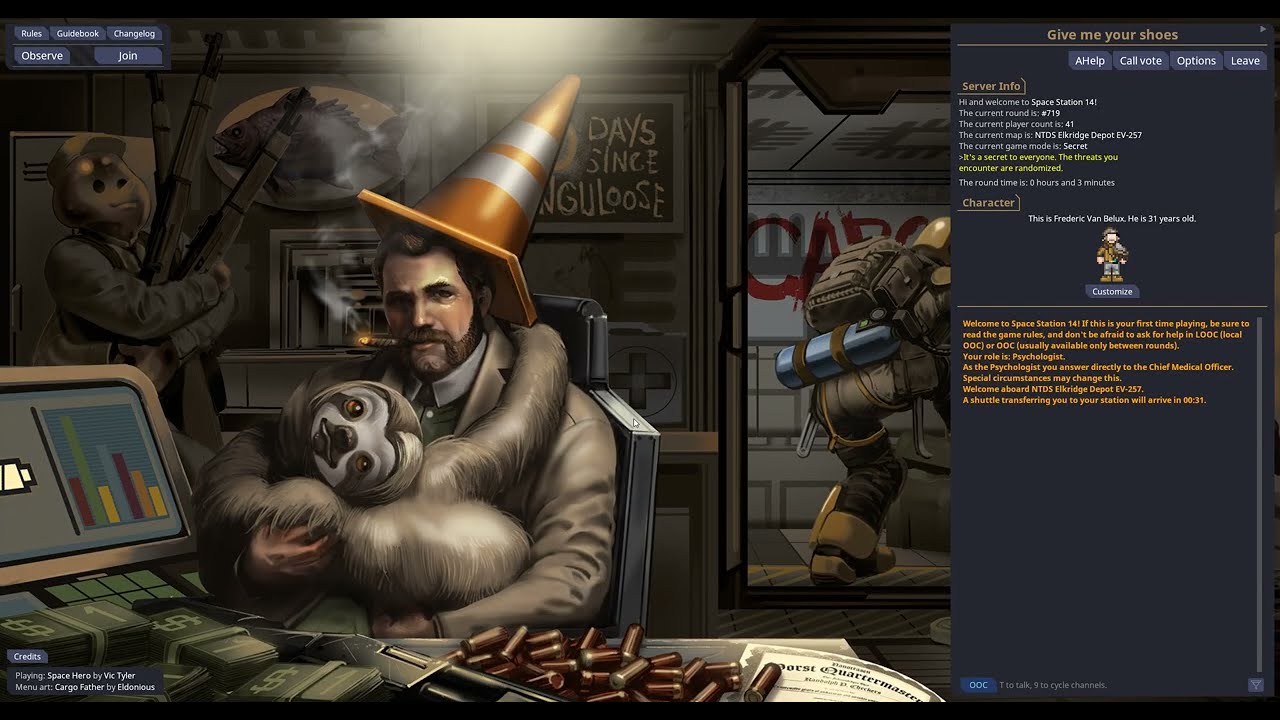The image size is (1280, 720).
Task: Click the chat log scrollbar
Action: coord(1259,495)
